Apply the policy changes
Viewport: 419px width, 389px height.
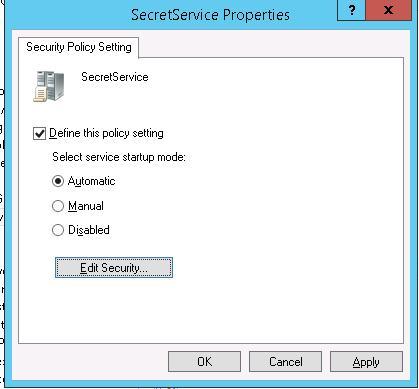366,362
